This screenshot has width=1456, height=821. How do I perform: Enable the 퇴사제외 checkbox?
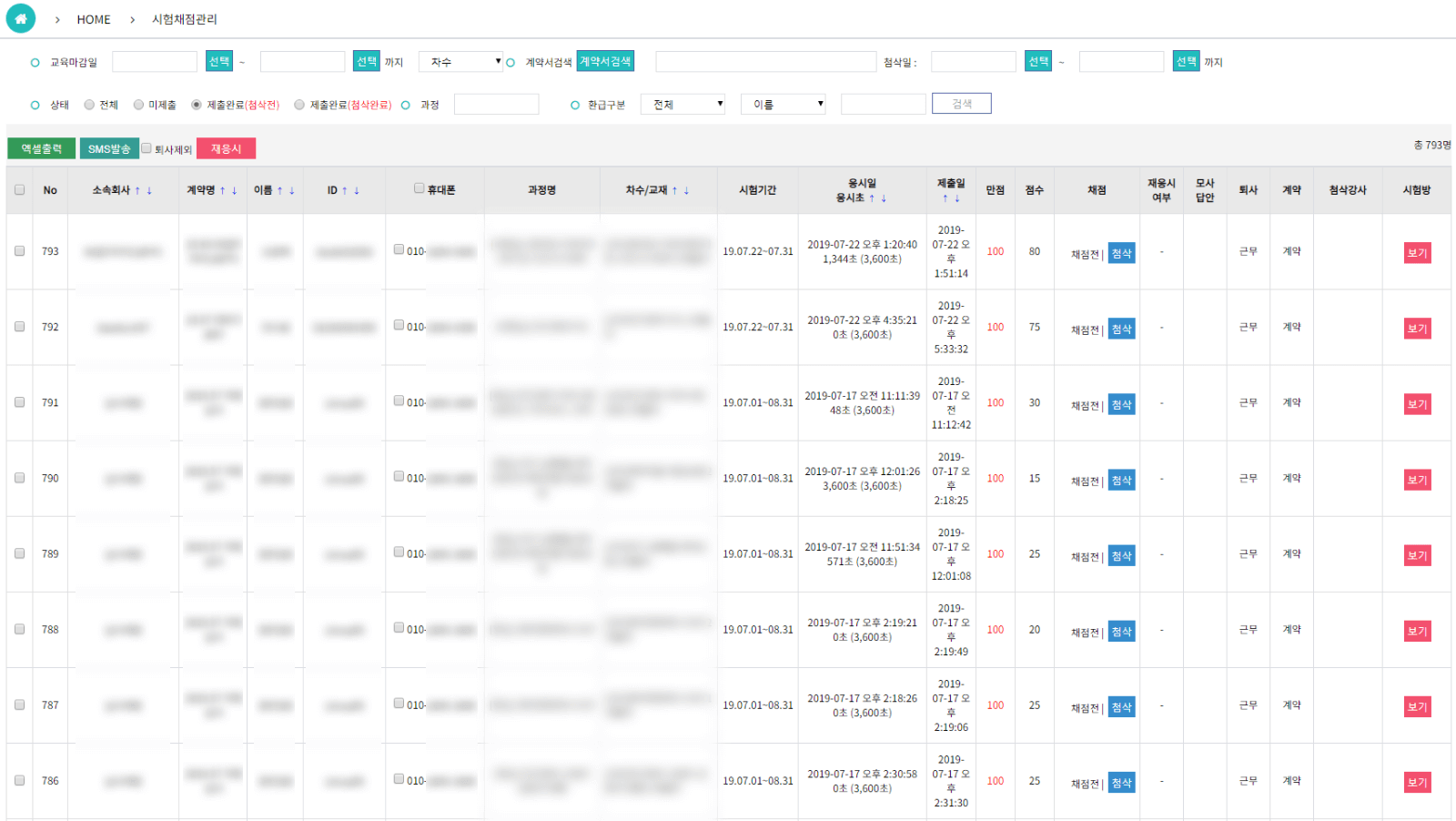click(x=146, y=148)
